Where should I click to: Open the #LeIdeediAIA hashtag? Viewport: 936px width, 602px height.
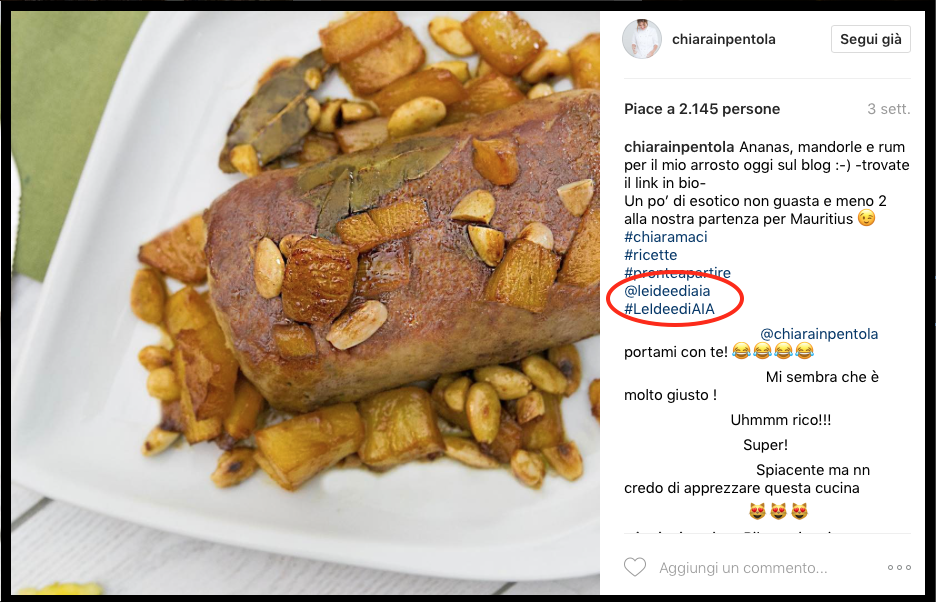(x=669, y=309)
